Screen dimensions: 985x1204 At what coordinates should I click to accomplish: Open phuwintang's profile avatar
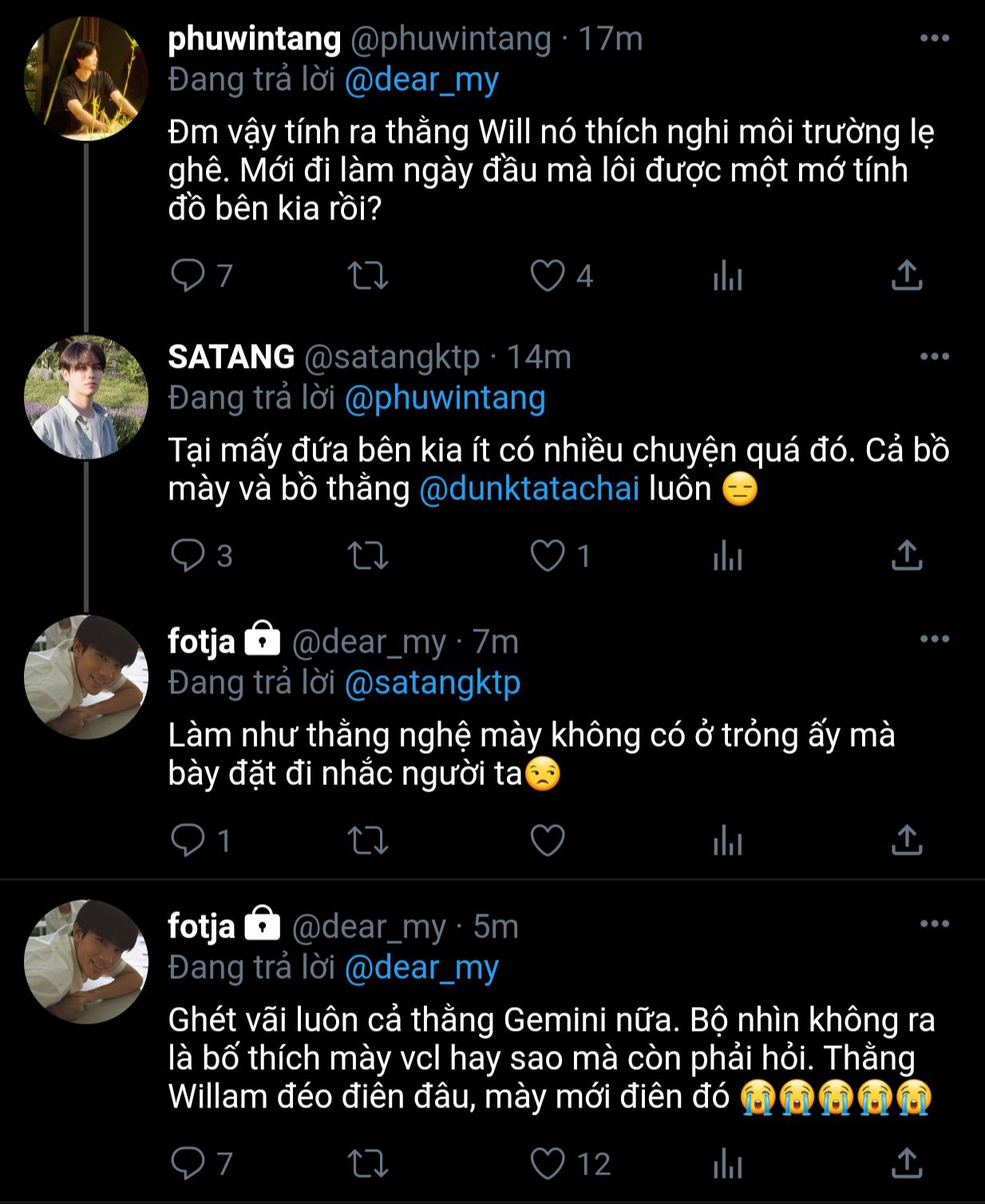coord(86,79)
